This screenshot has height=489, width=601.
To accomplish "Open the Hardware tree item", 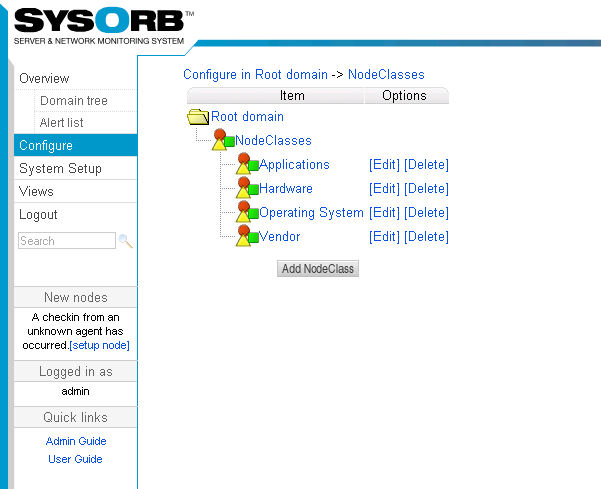I will coord(286,189).
